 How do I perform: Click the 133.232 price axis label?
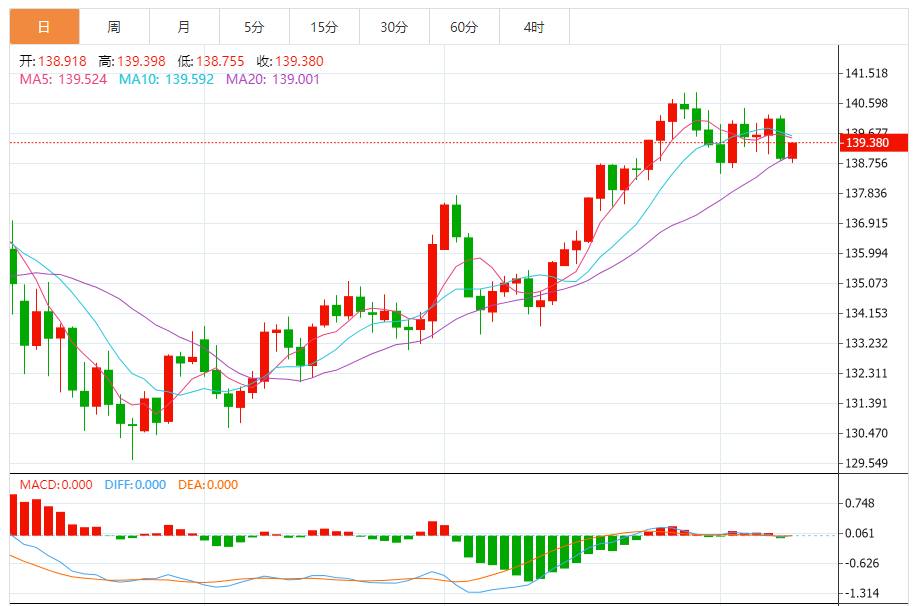pos(866,343)
